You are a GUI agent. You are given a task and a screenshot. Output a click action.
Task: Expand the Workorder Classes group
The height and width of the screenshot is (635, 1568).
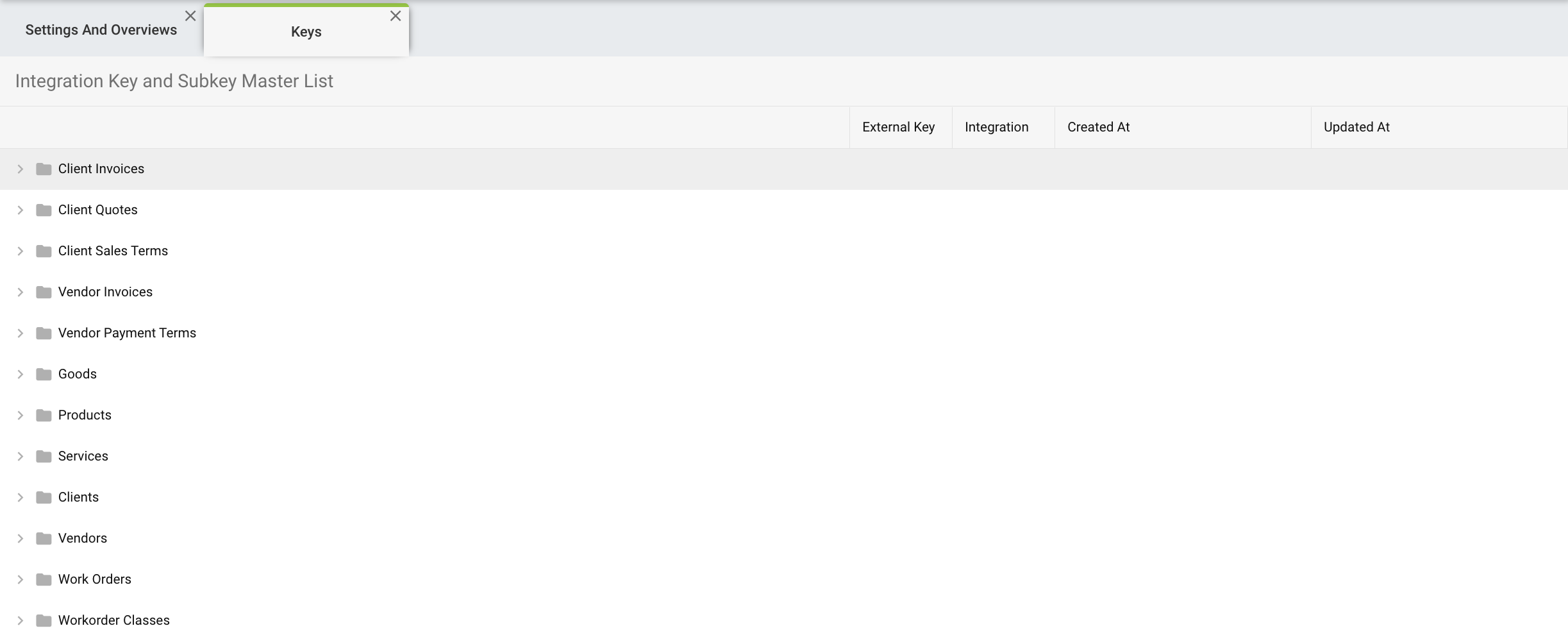[20, 620]
